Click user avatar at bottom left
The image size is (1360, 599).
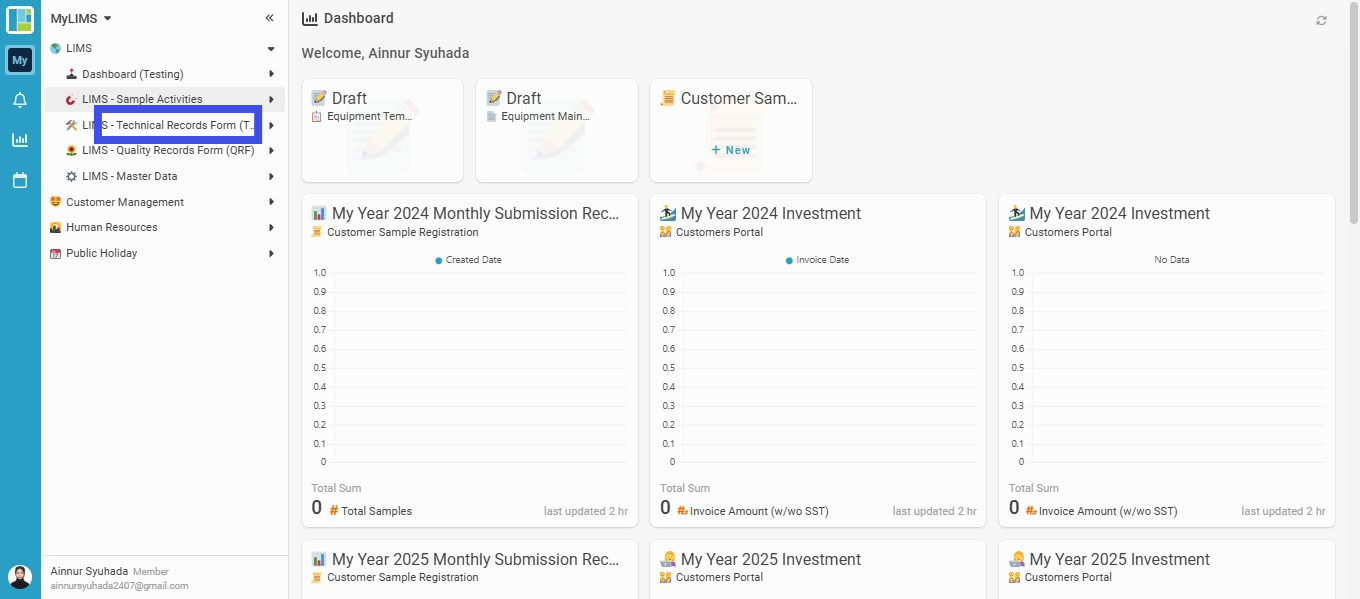pos(20,577)
